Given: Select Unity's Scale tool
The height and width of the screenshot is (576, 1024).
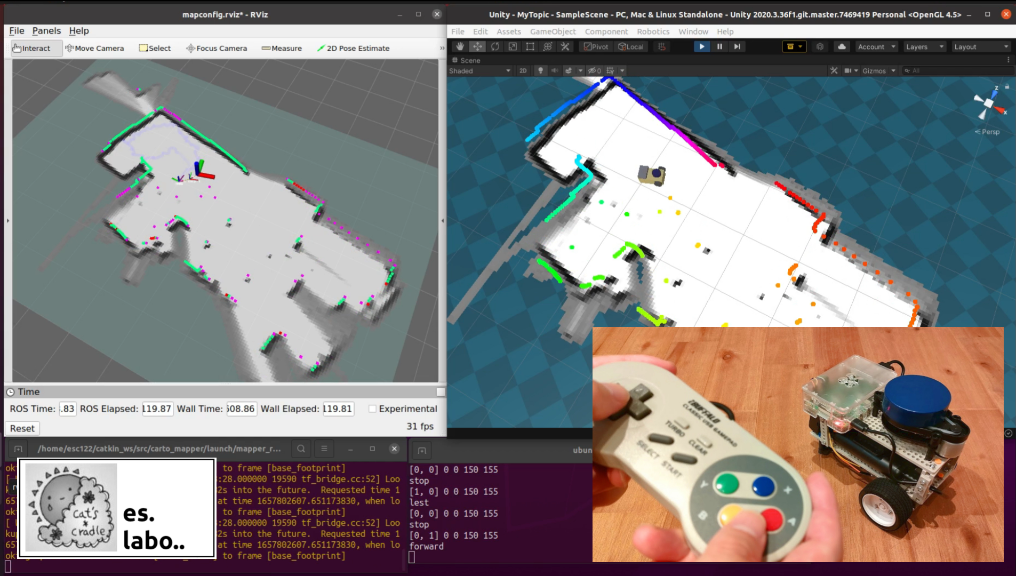Looking at the screenshot, I should coord(513,46).
